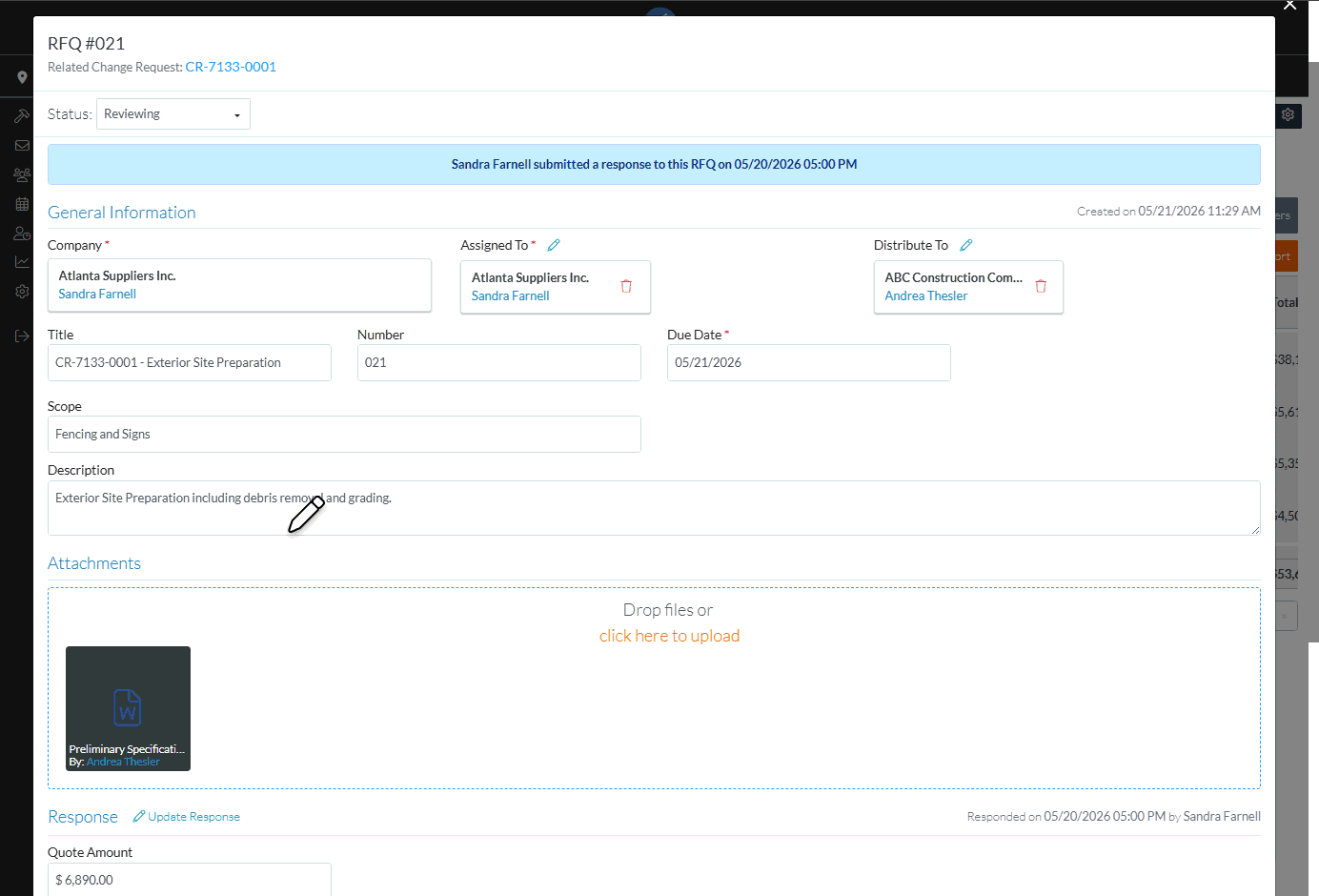Viewport: 1319px width, 896px height.
Task: Open Sandra Farnell link in Assigned To card
Action: pos(511,295)
